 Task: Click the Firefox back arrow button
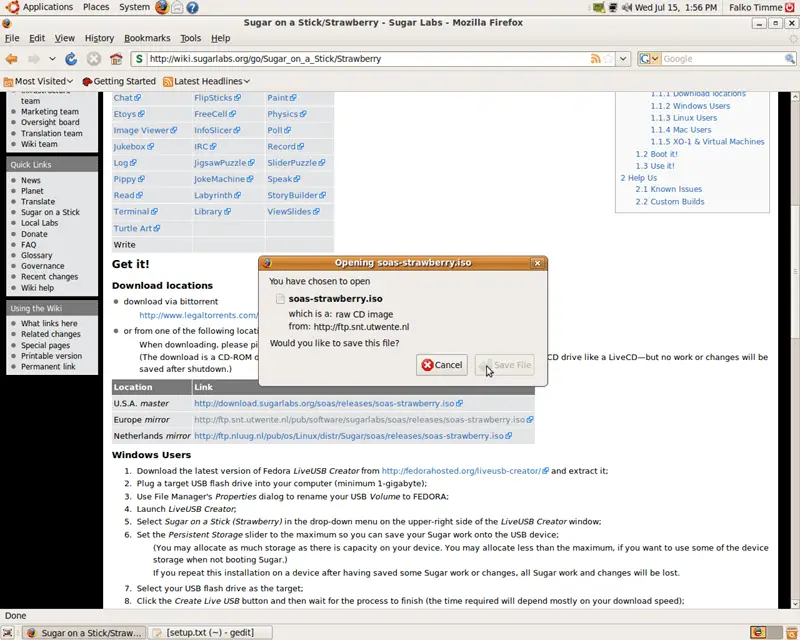[11, 59]
